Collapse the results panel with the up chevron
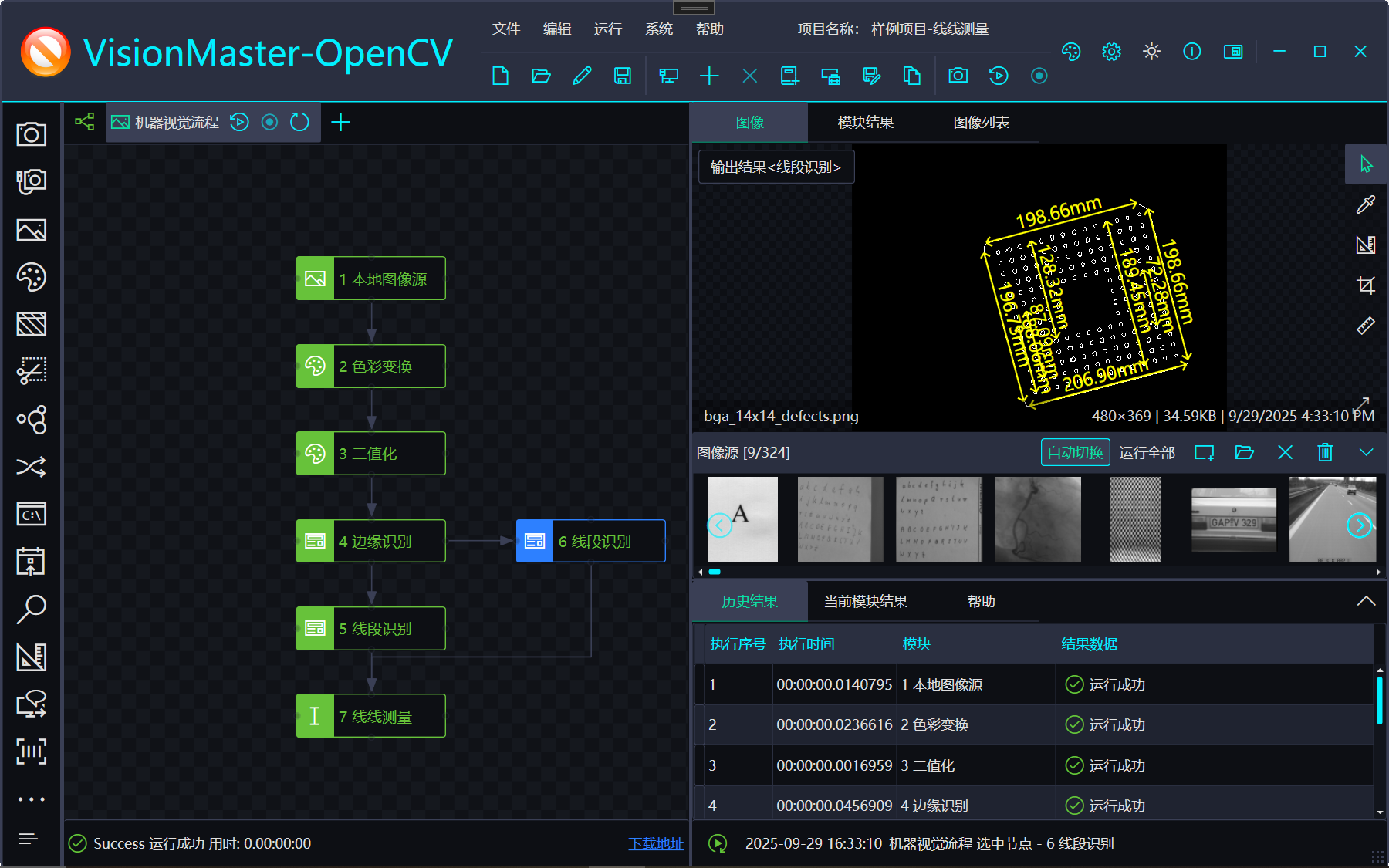The image size is (1389, 868). (1366, 601)
